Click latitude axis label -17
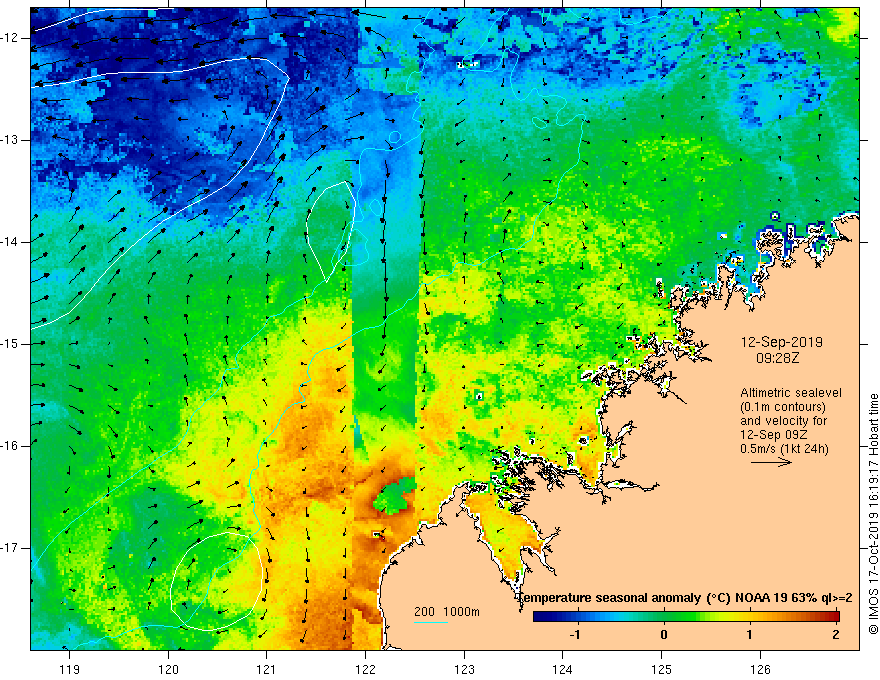This screenshot has height=680, width=880. click(11, 548)
